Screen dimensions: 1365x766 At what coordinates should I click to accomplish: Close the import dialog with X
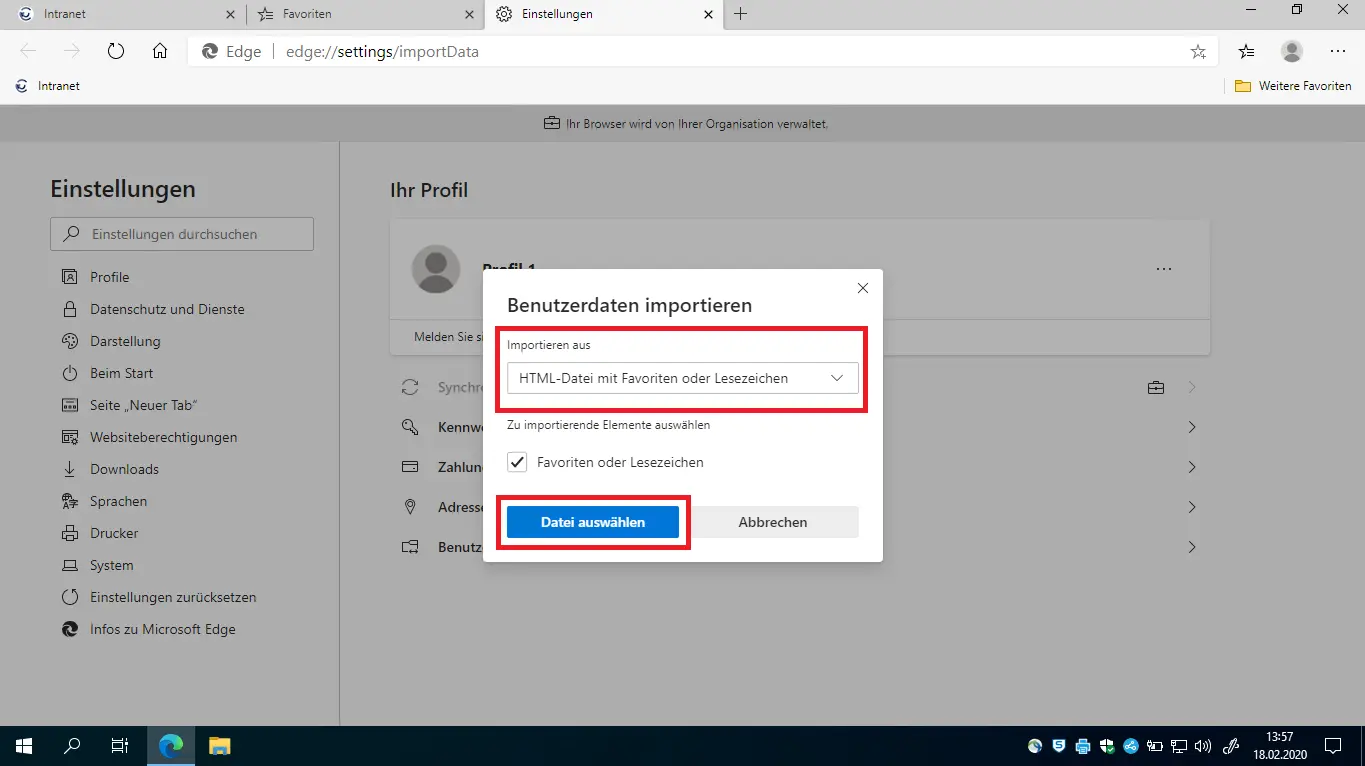(863, 288)
